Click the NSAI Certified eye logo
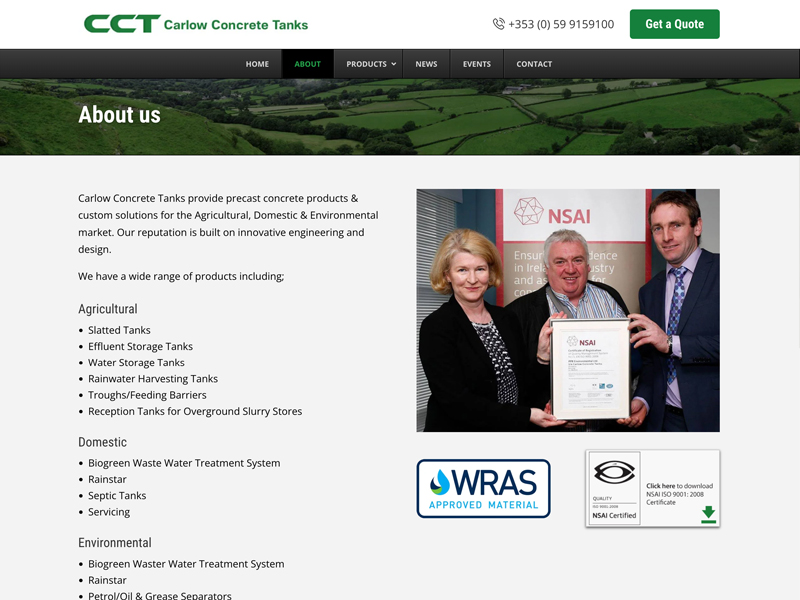The width and height of the screenshot is (800, 600). [613, 477]
